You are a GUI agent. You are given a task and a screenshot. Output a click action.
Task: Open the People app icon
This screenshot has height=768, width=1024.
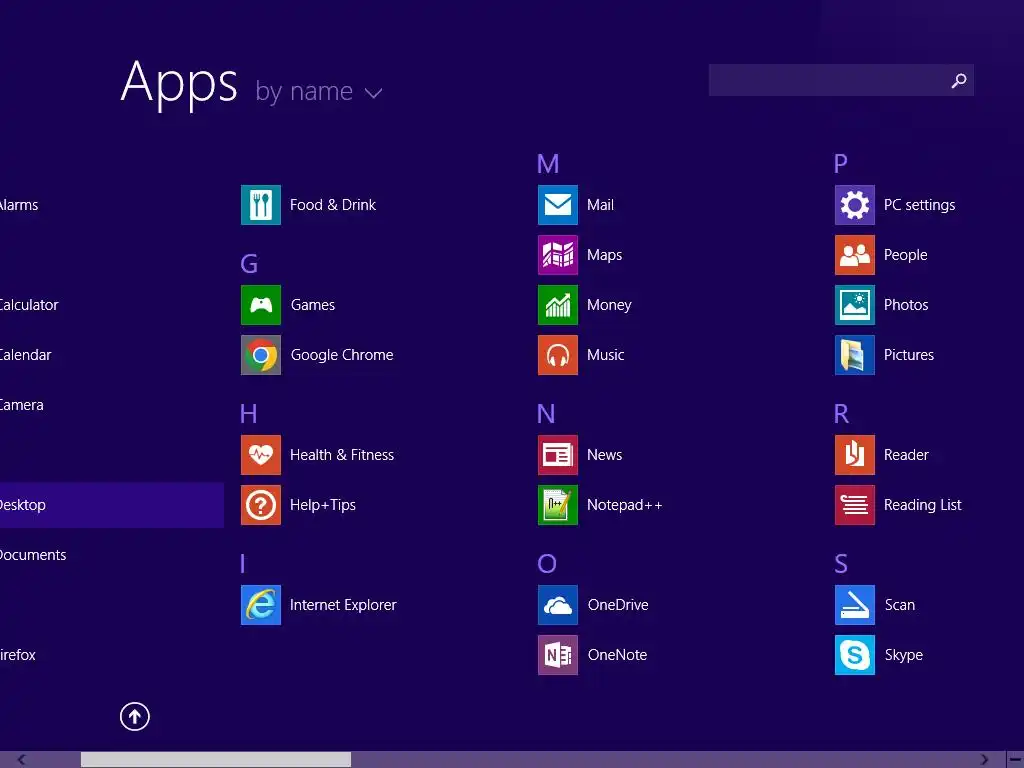tap(855, 255)
